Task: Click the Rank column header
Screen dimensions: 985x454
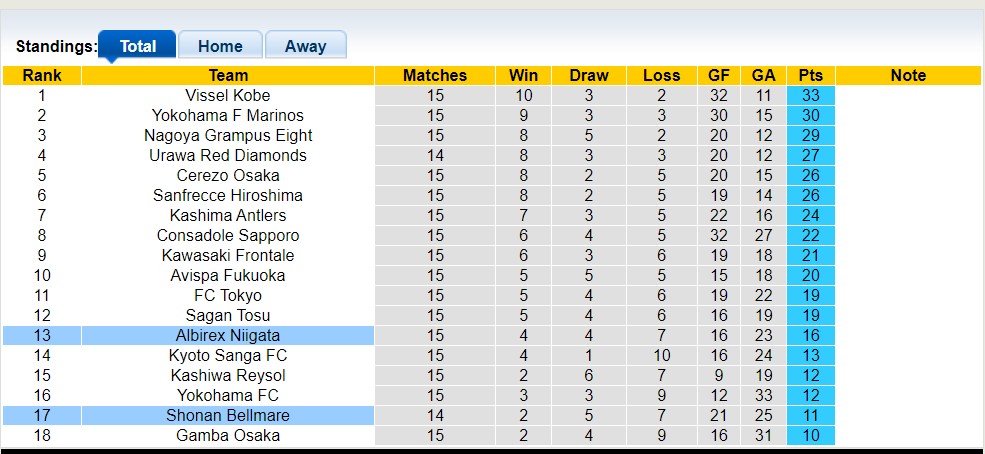Action: 42,76
